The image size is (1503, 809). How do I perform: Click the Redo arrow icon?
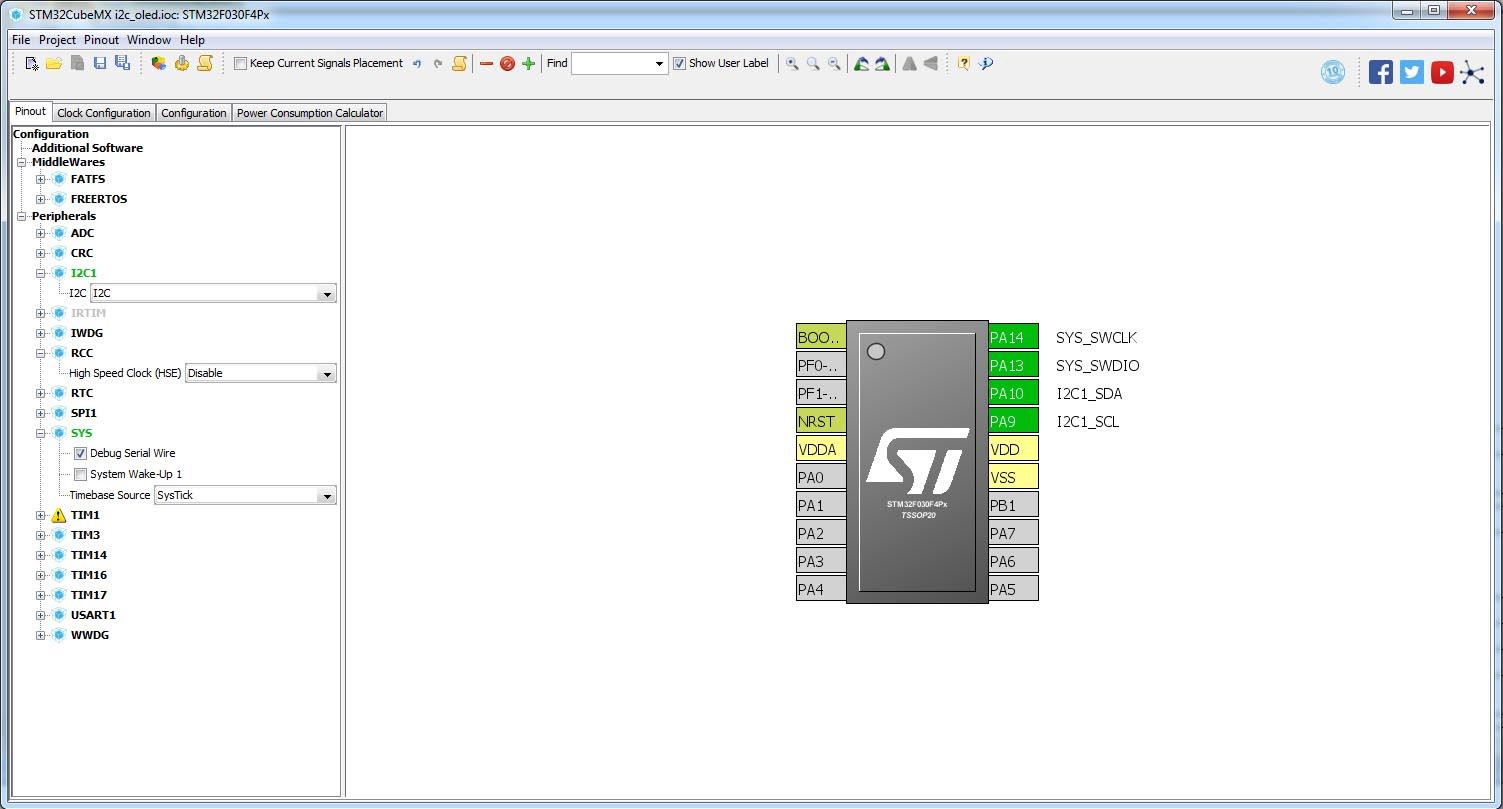(438, 63)
